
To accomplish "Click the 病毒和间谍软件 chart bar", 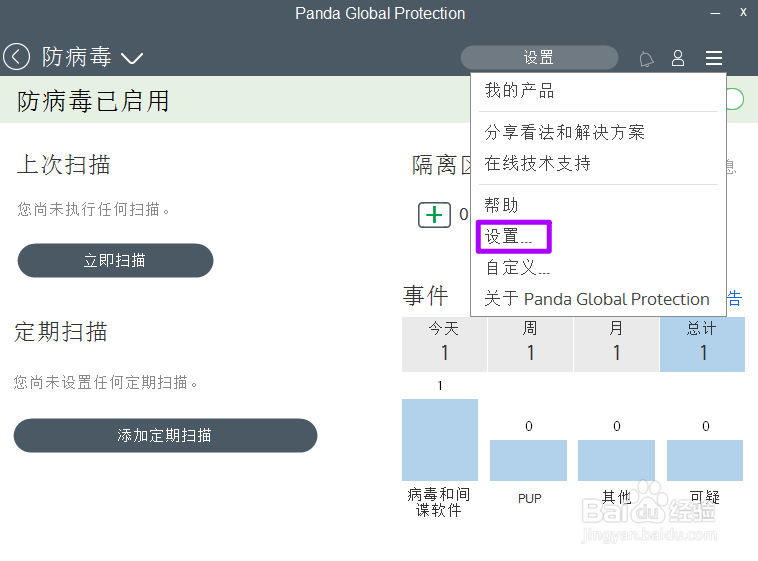I will point(440,440).
